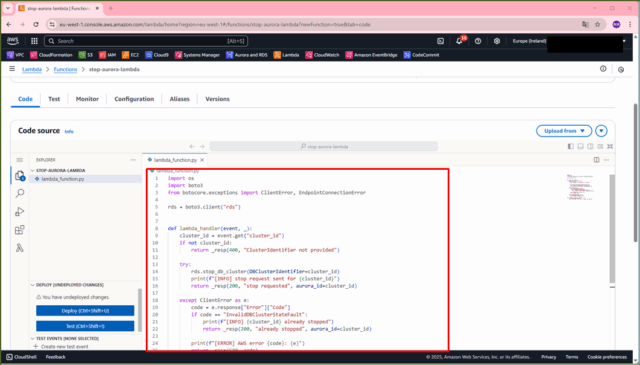The height and width of the screenshot is (365, 640).
Task: Open the EC2 favorite shortcut
Action: pos(131,55)
